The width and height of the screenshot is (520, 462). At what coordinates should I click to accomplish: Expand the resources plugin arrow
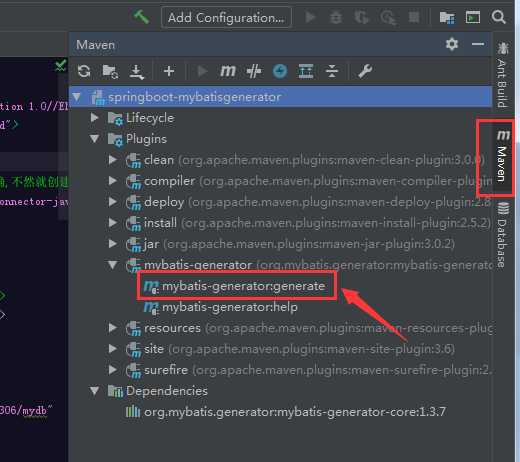113,328
